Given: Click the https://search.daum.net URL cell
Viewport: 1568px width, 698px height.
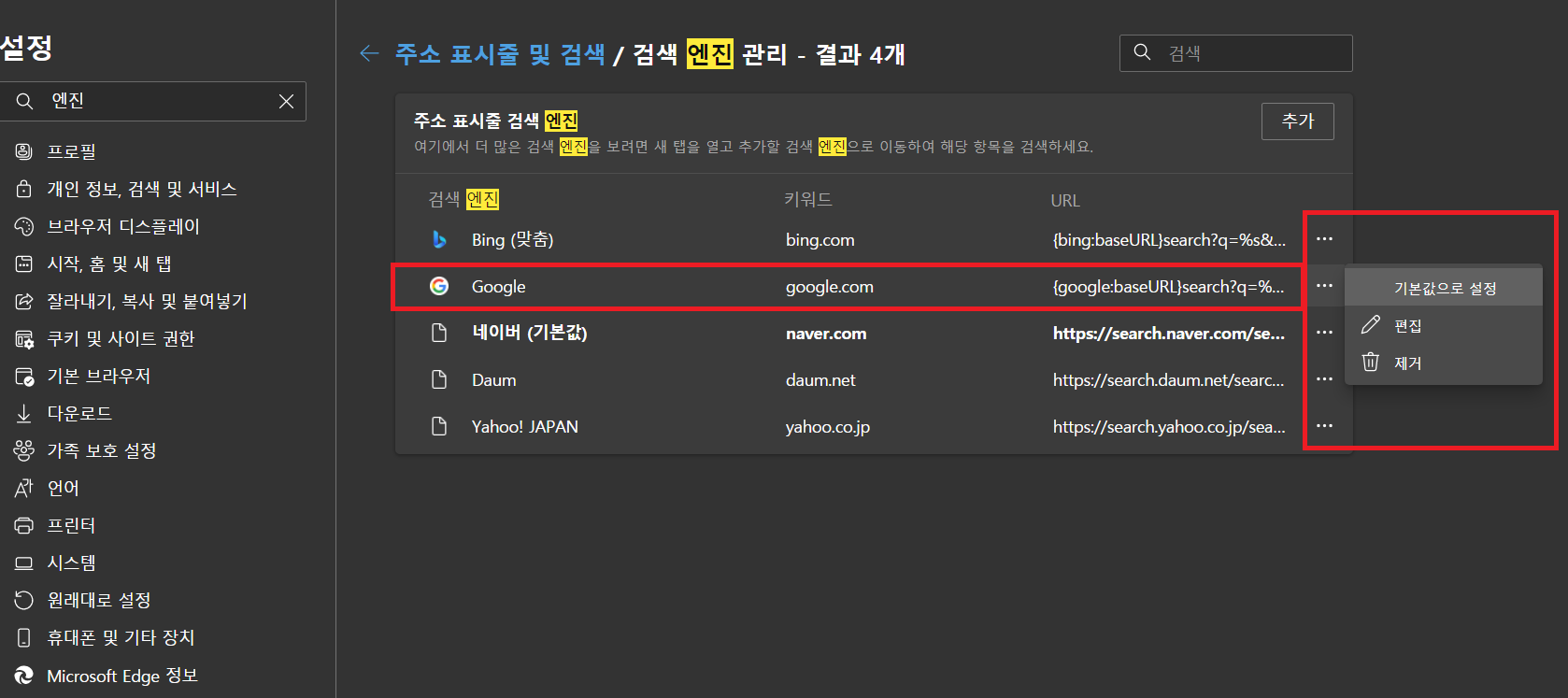Looking at the screenshot, I should pos(1168,380).
